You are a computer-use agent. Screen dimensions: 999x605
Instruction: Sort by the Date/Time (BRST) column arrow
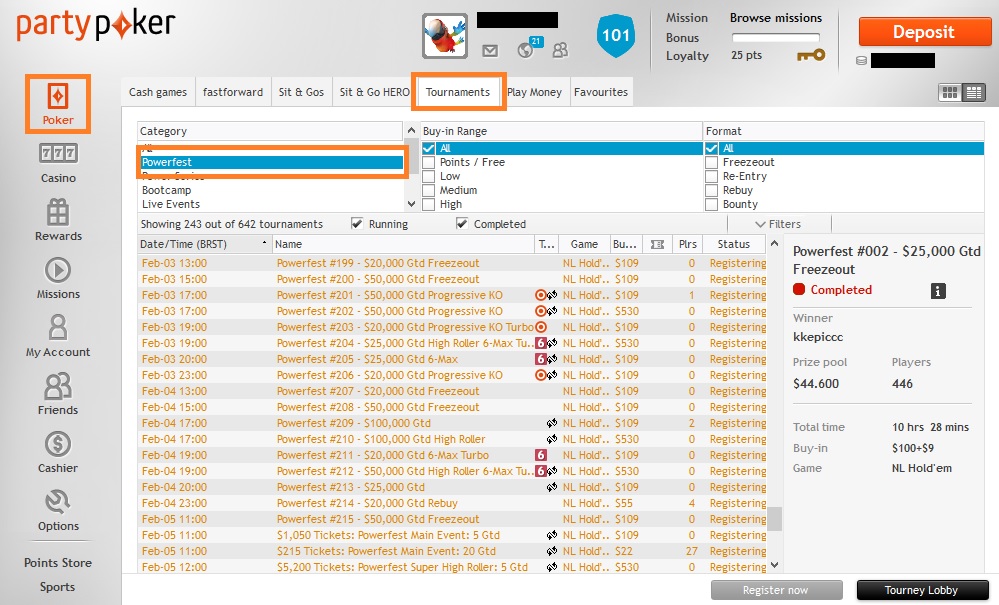(x=264, y=243)
